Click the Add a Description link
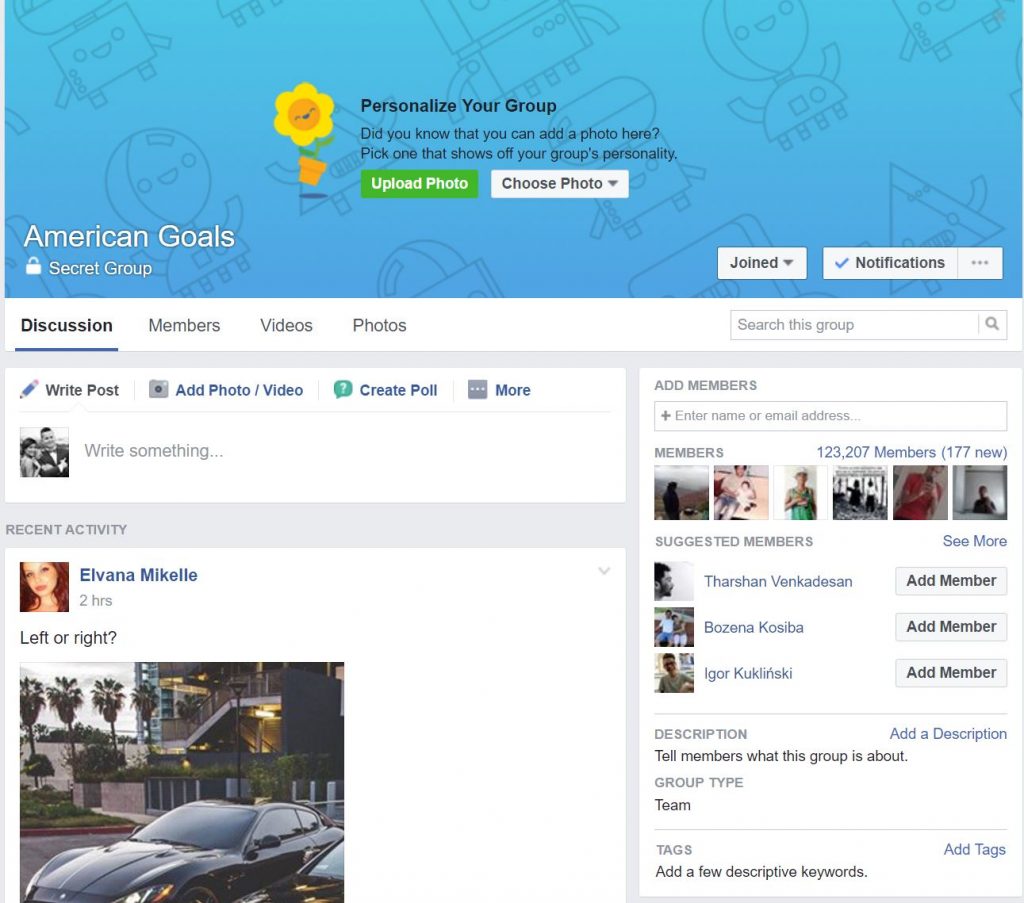1024x903 pixels. pyautogui.click(x=947, y=734)
